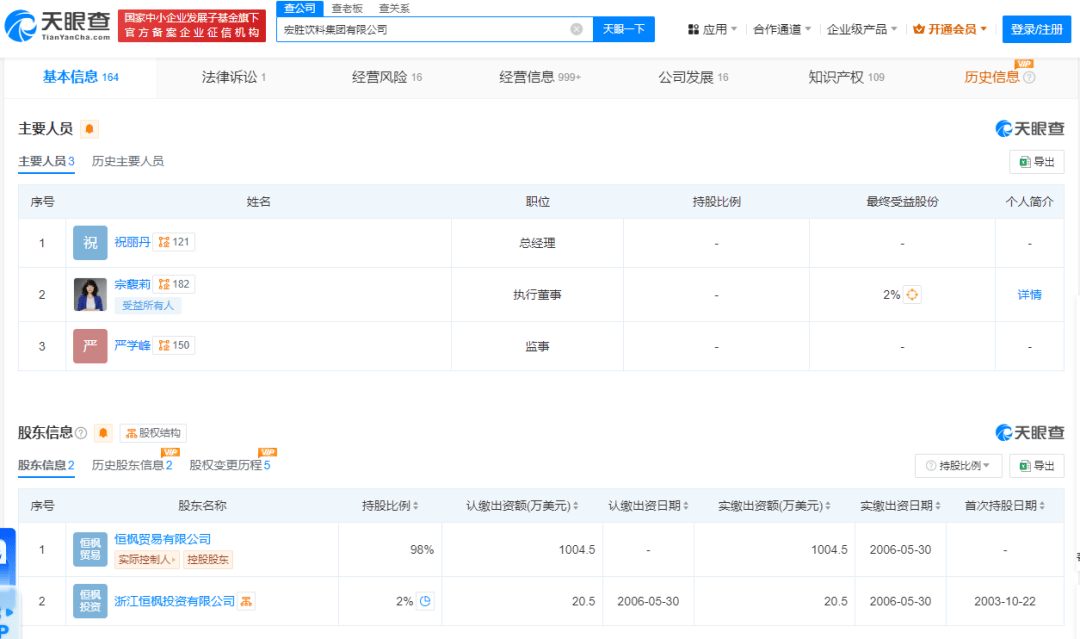Open relationship count 121 badge for 祝丽丹

[174, 242]
